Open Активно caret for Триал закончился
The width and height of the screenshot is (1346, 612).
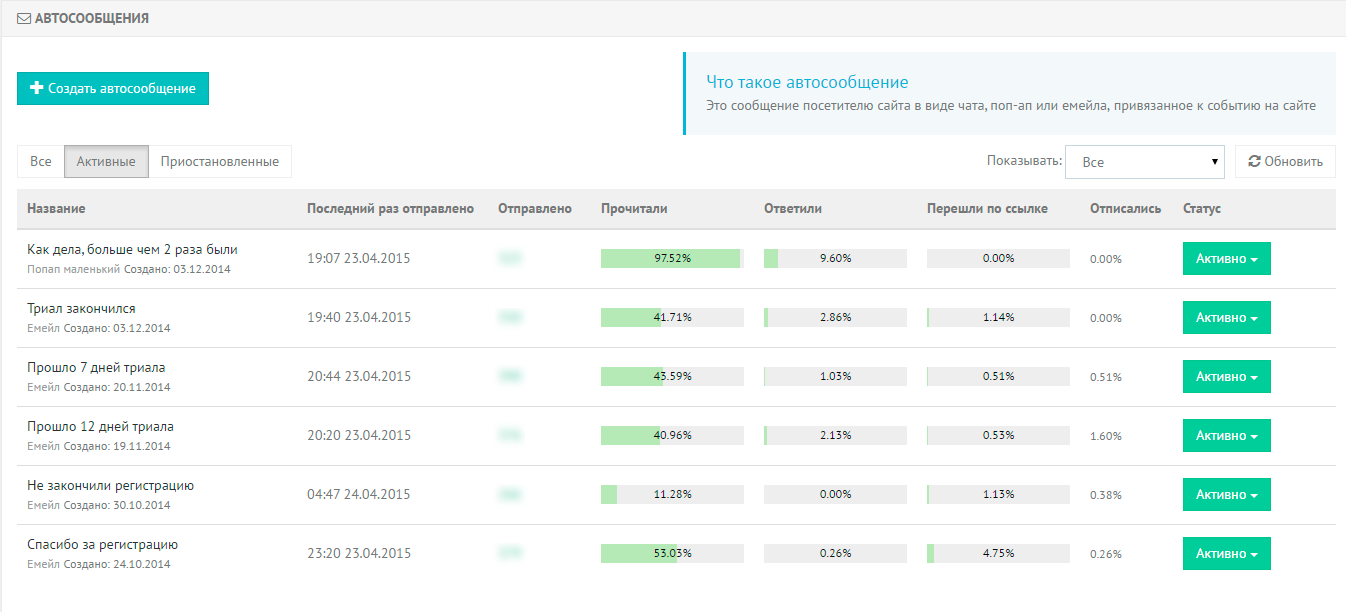[1254, 318]
